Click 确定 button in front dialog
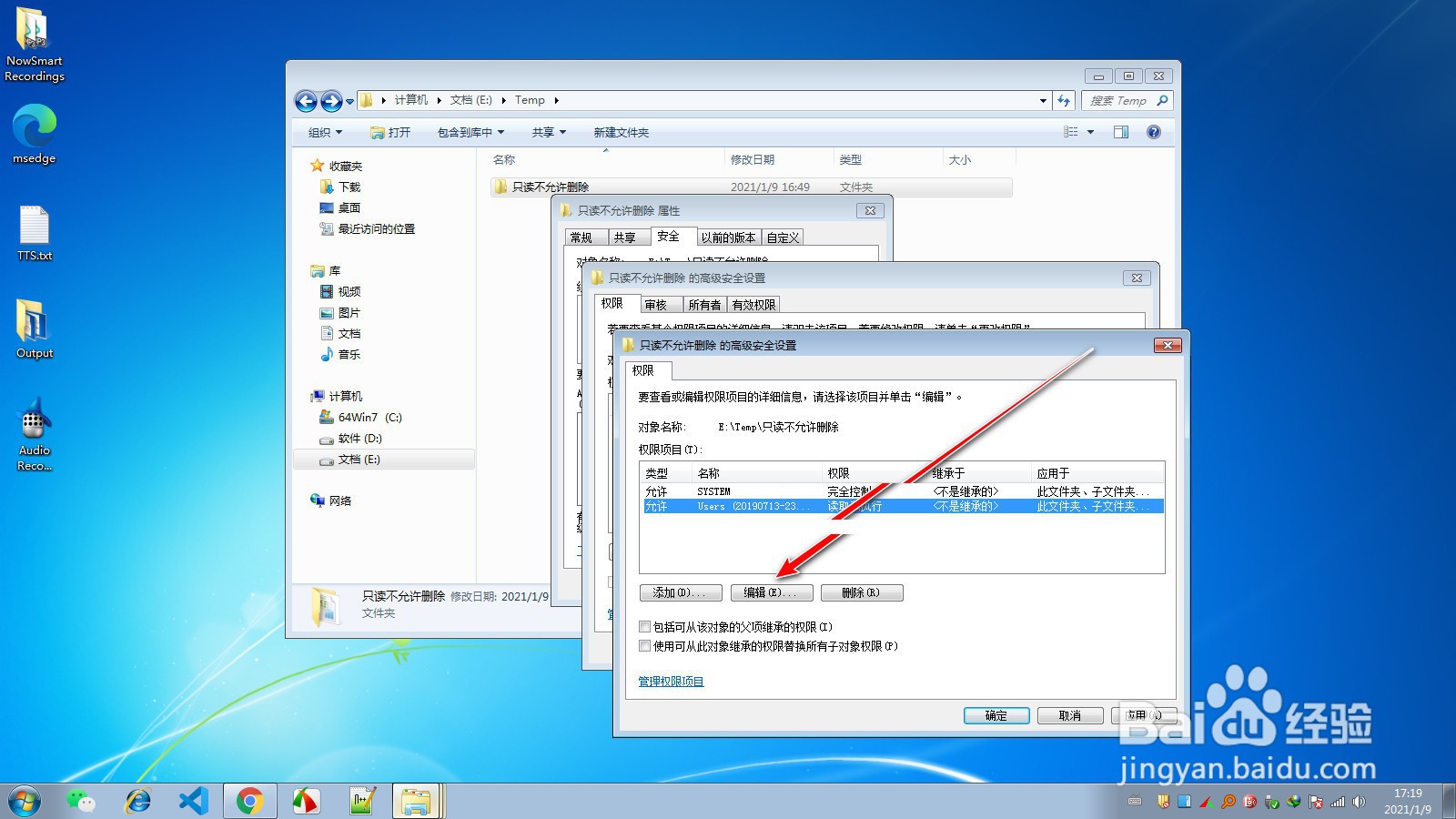This screenshot has height=819, width=1456. pos(996,715)
